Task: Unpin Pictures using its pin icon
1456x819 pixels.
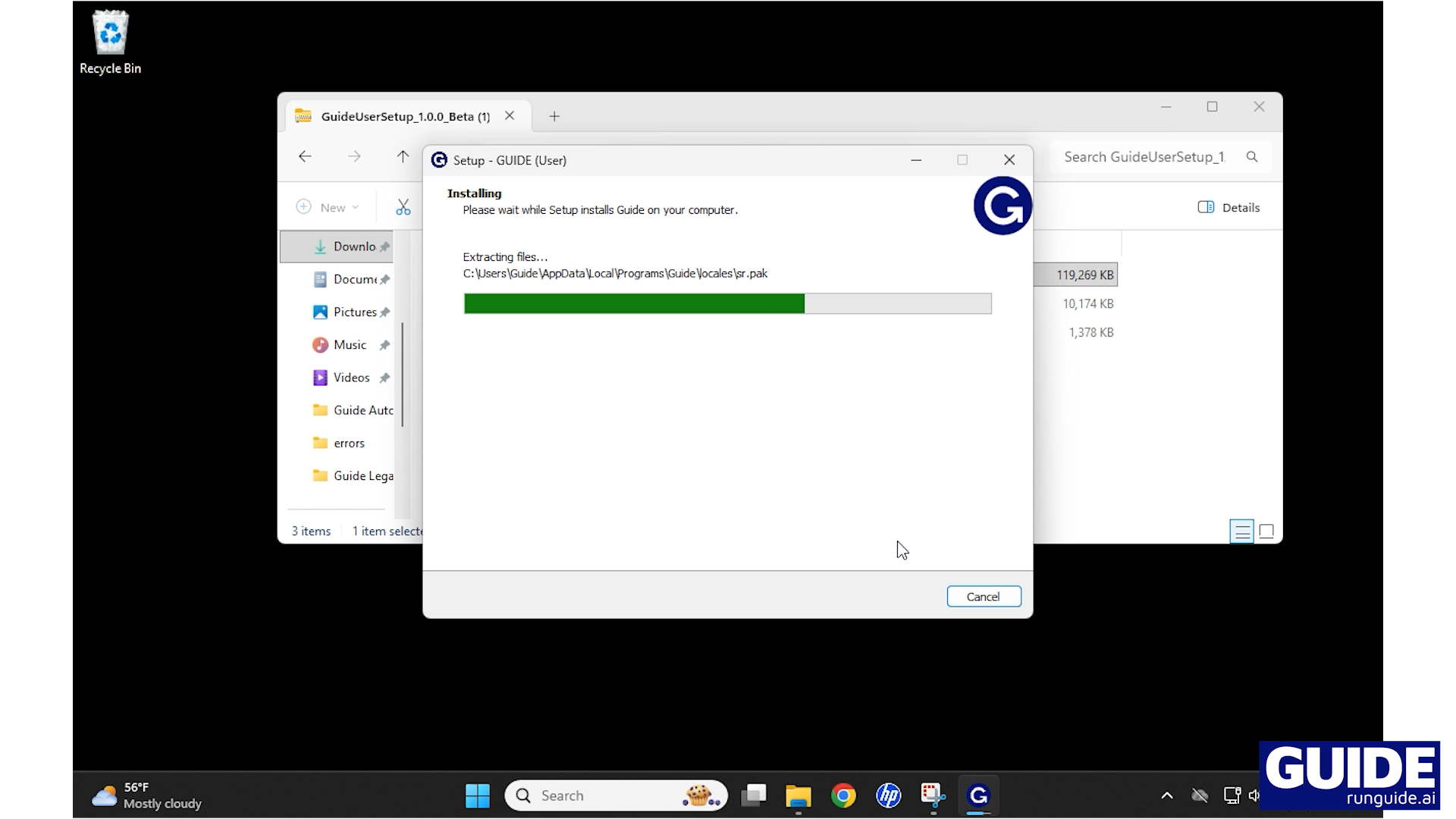Action: (x=384, y=312)
